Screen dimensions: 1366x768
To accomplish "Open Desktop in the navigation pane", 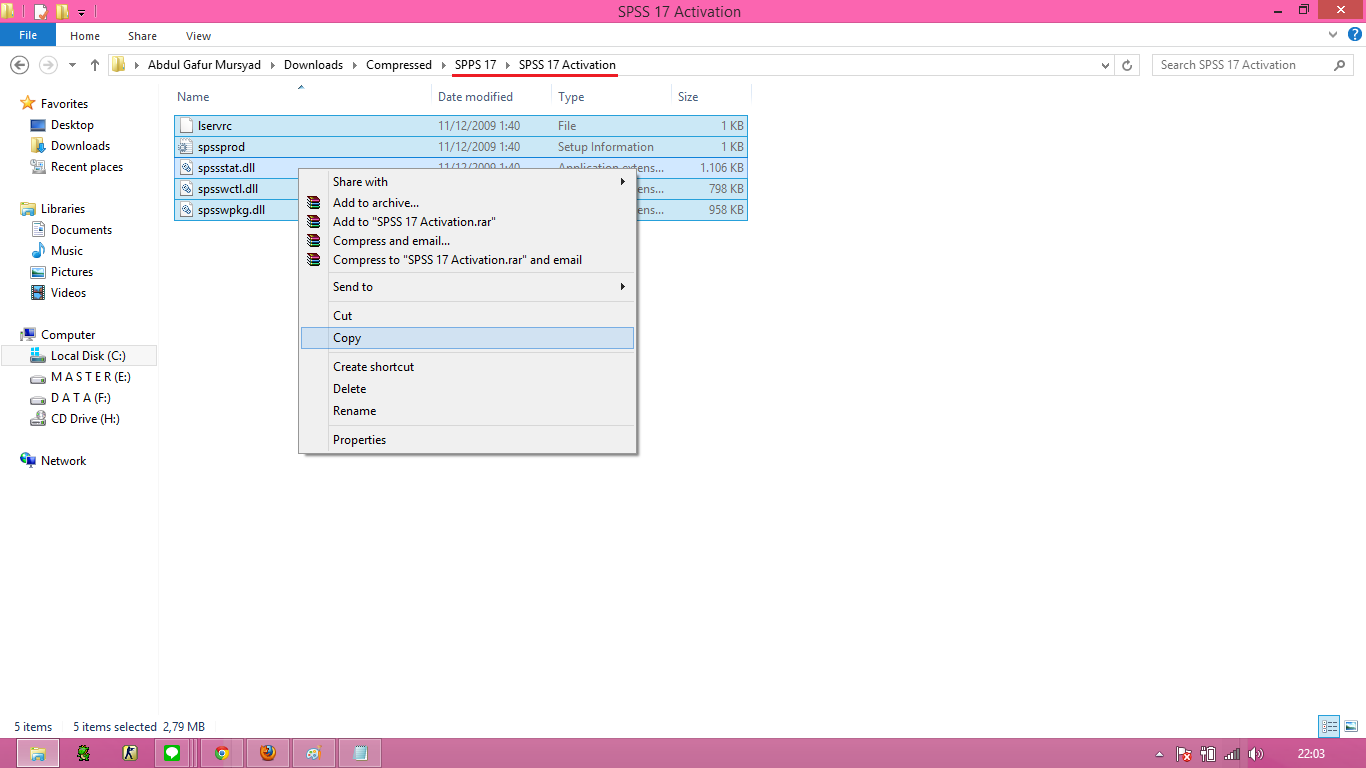I will click(x=72, y=125).
